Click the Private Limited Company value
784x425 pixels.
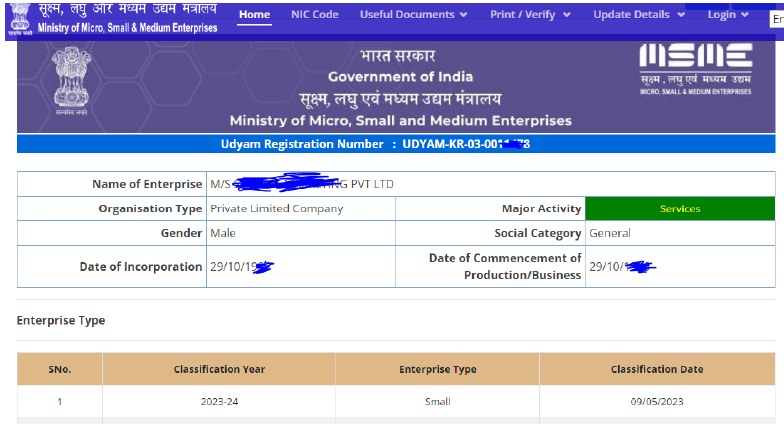click(x=276, y=208)
